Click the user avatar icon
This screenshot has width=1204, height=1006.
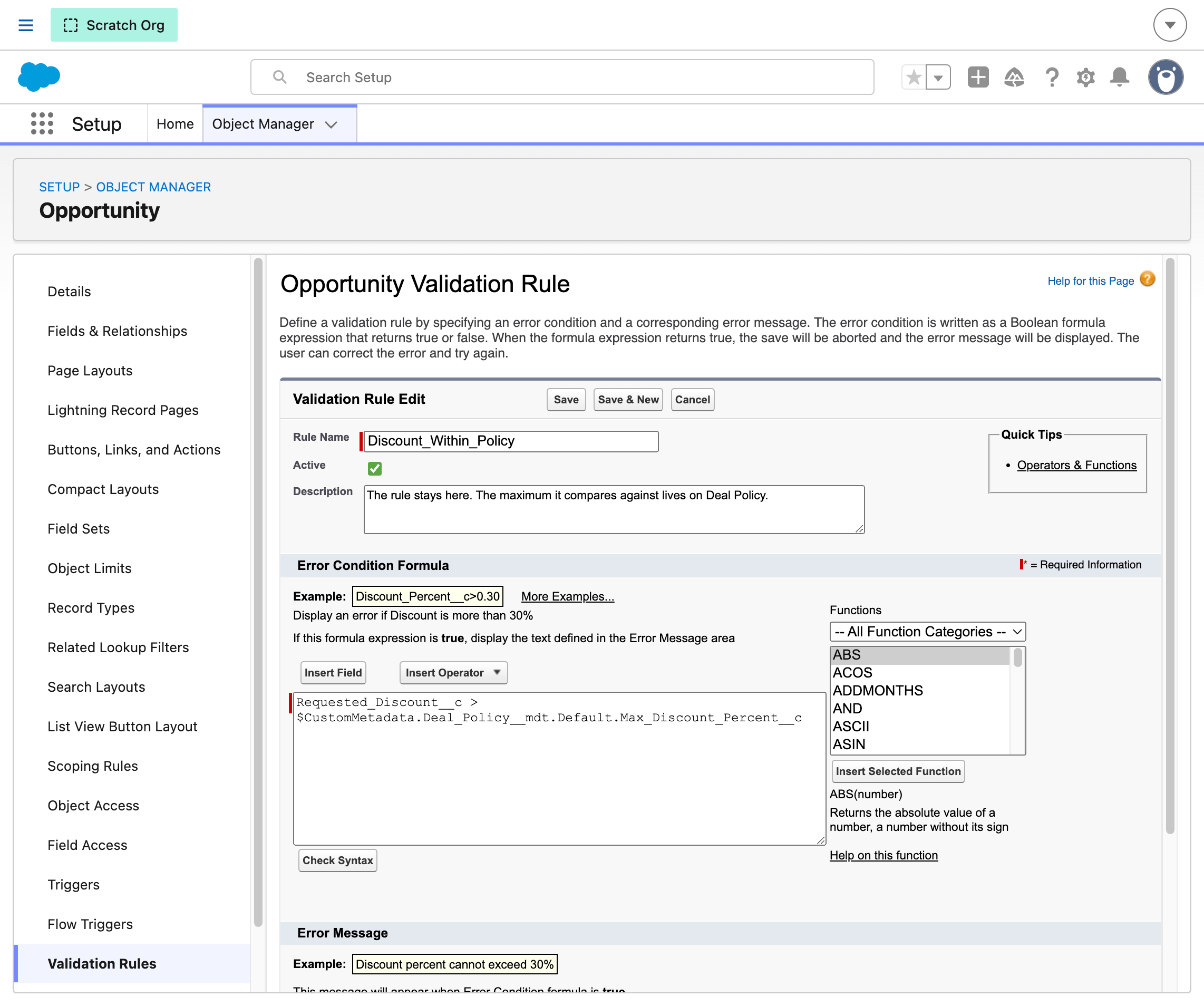point(1166,77)
